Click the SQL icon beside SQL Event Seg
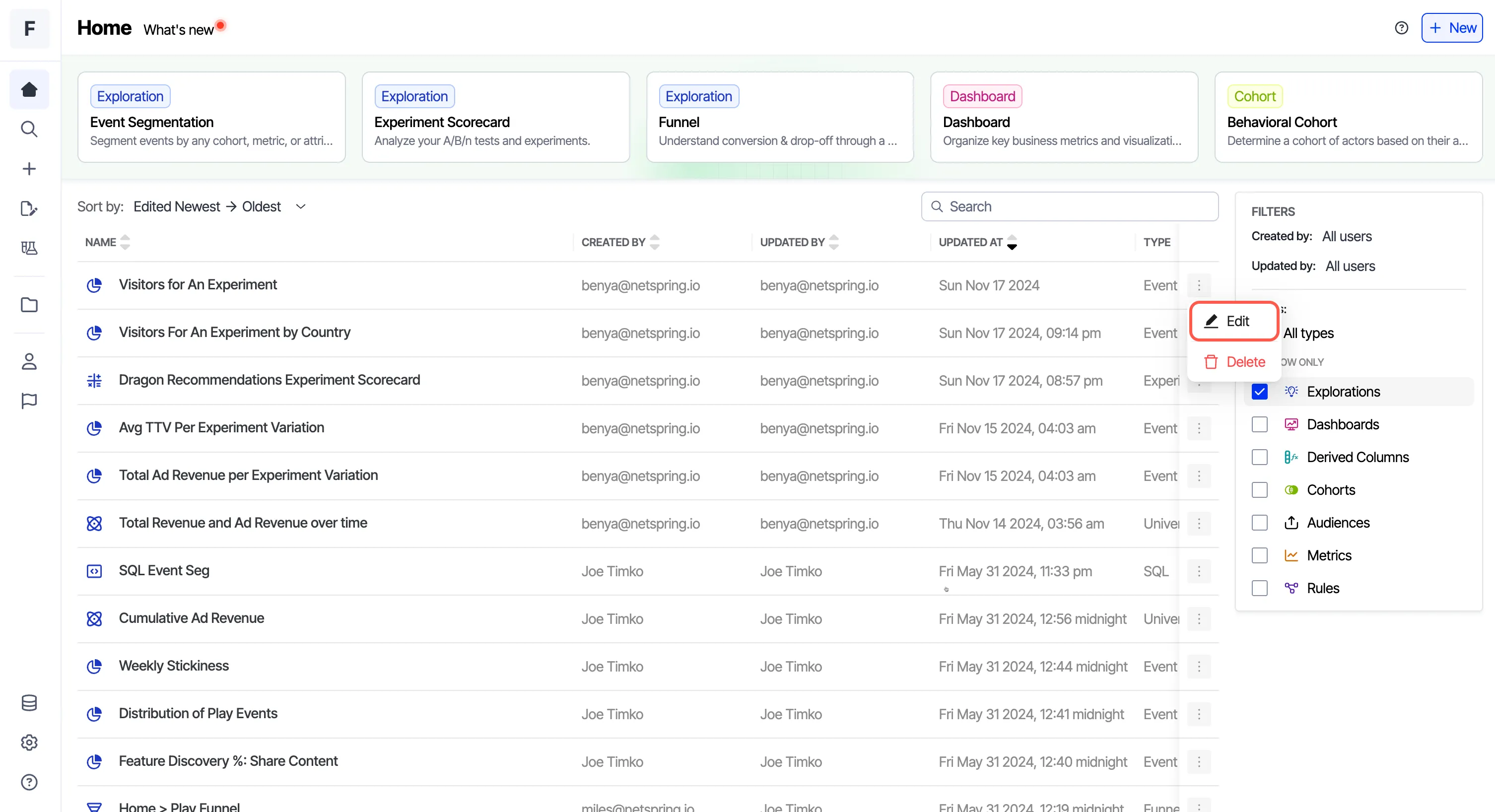The width and height of the screenshot is (1495, 812). coord(94,571)
